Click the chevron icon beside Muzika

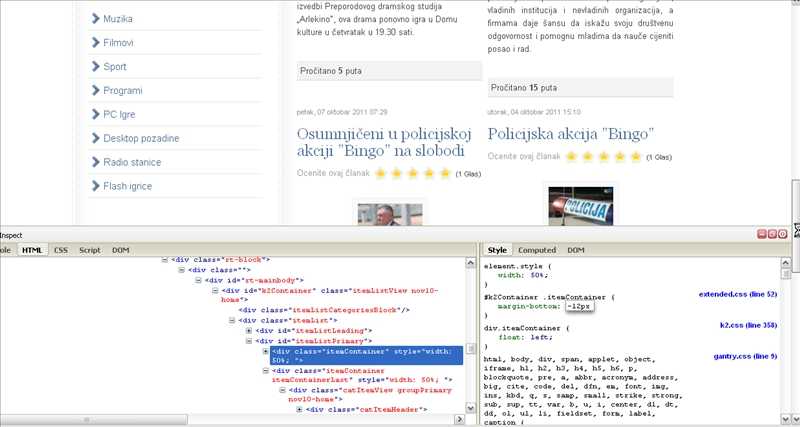coord(95,19)
